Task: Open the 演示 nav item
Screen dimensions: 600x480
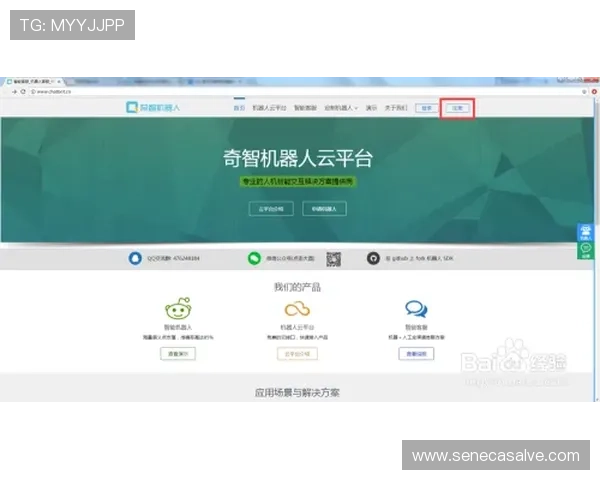Action: [x=371, y=108]
